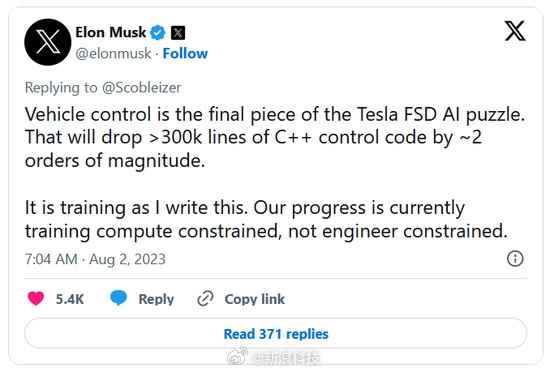Click the 5.4K likes count

[x=70, y=299]
